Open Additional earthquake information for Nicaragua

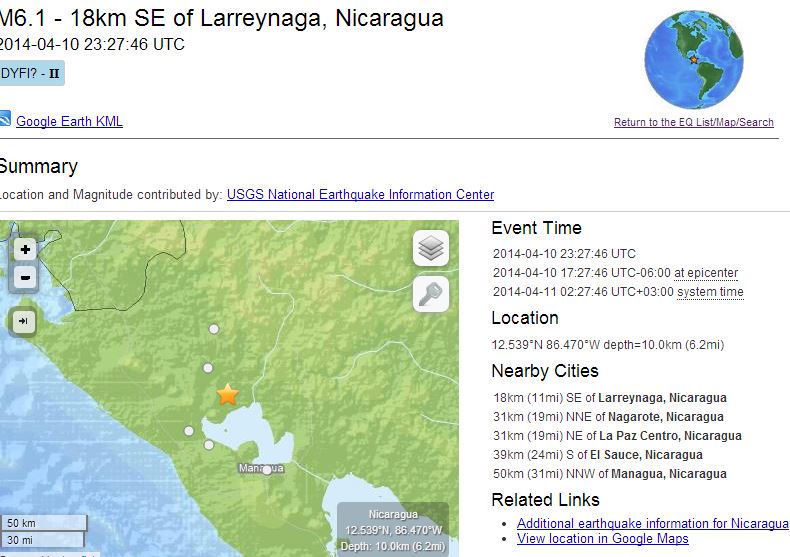[x=652, y=524]
